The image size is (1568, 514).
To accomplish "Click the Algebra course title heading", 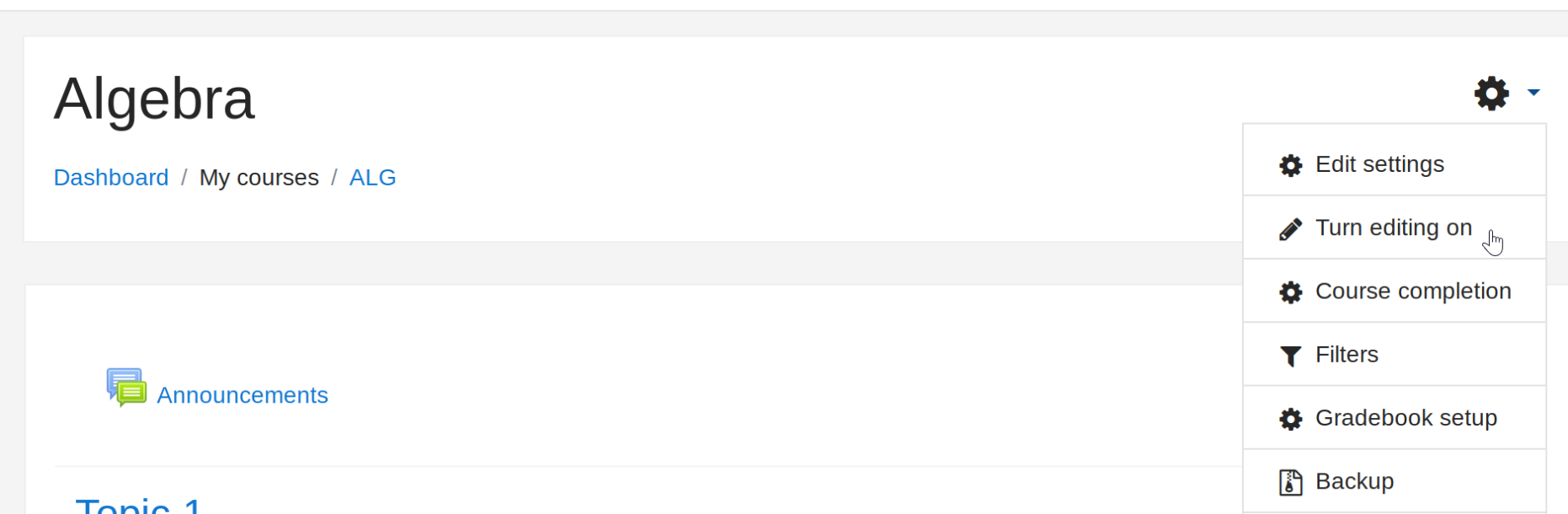I will click(x=154, y=99).
